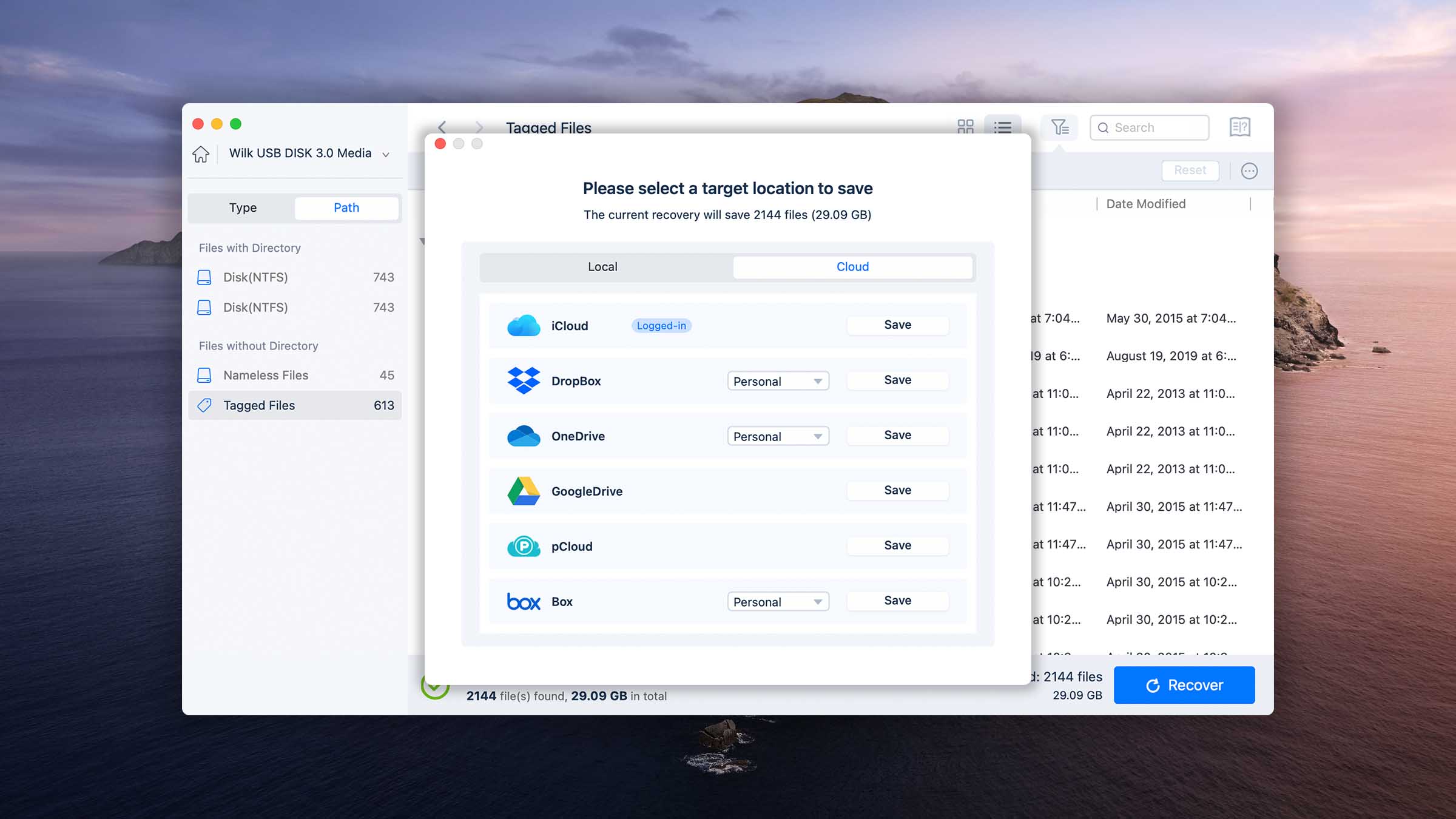Open OneDrive Personal account dropdown
This screenshot has width=1456, height=819.
pyautogui.click(x=778, y=436)
